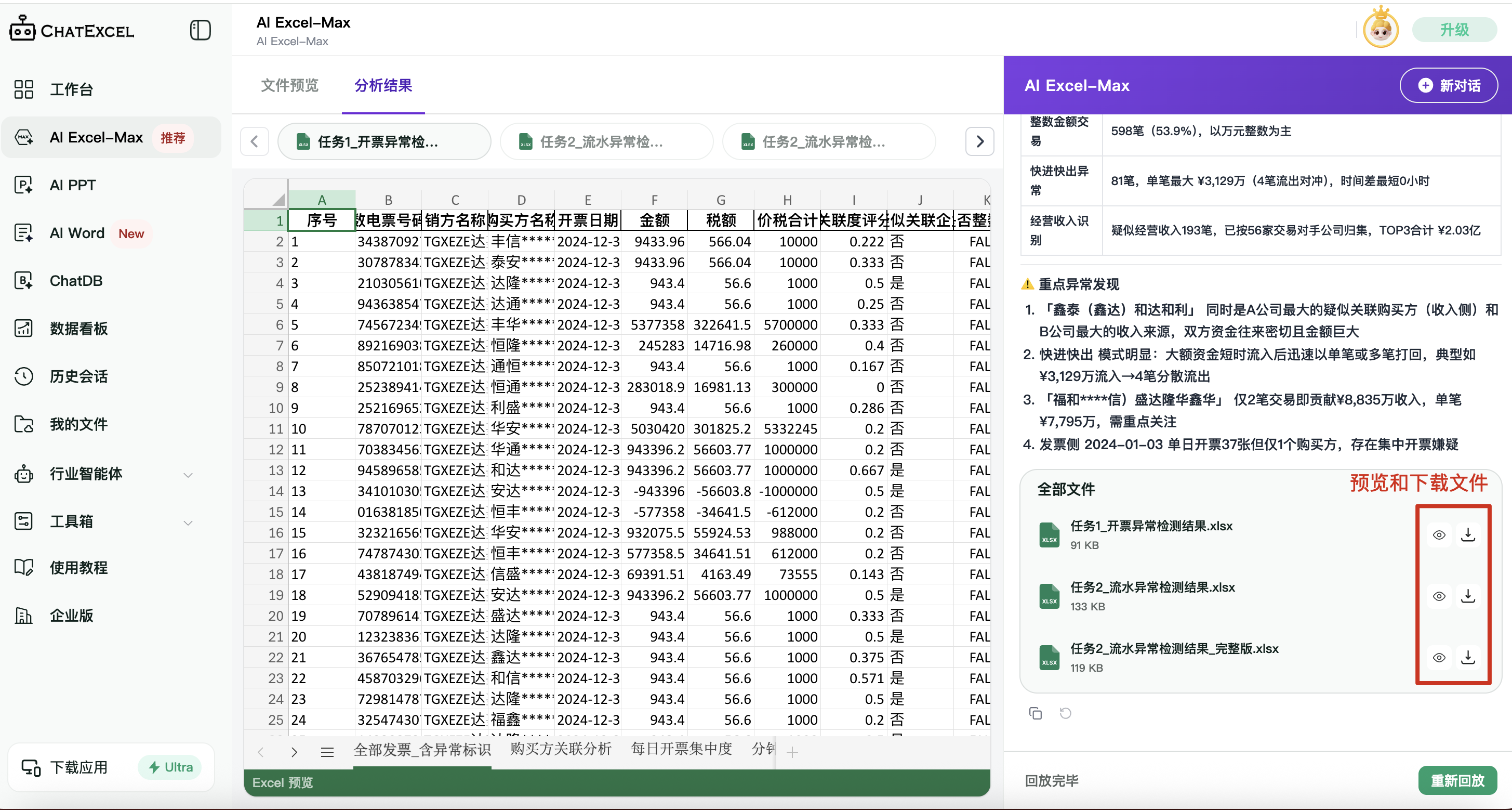Open AI Excel-Max in sidebar
Viewport: 1512px width, 810px height.
pyautogui.click(x=112, y=137)
